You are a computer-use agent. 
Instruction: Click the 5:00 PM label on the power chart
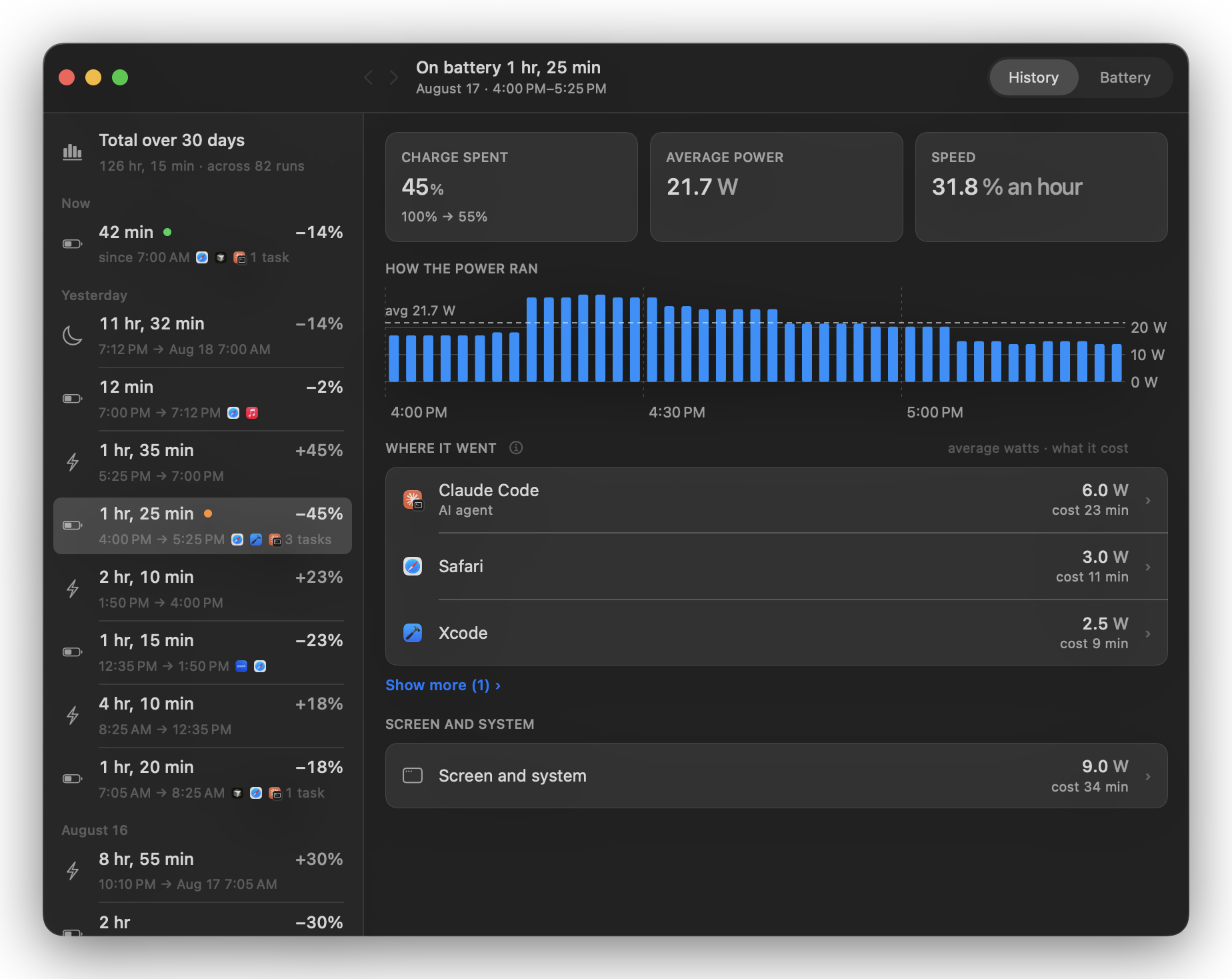coord(935,412)
